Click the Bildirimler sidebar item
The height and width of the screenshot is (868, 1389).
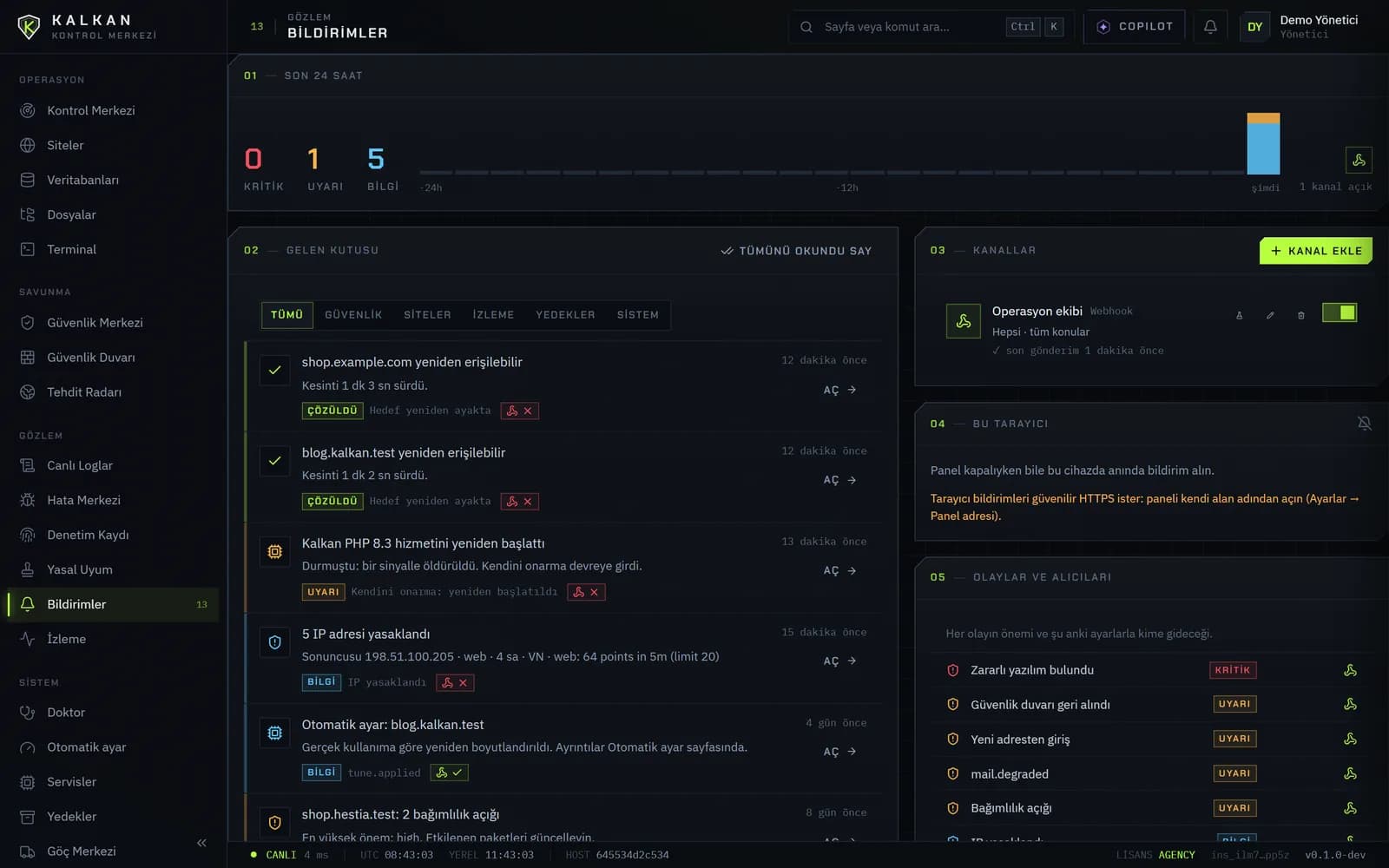[x=113, y=604]
